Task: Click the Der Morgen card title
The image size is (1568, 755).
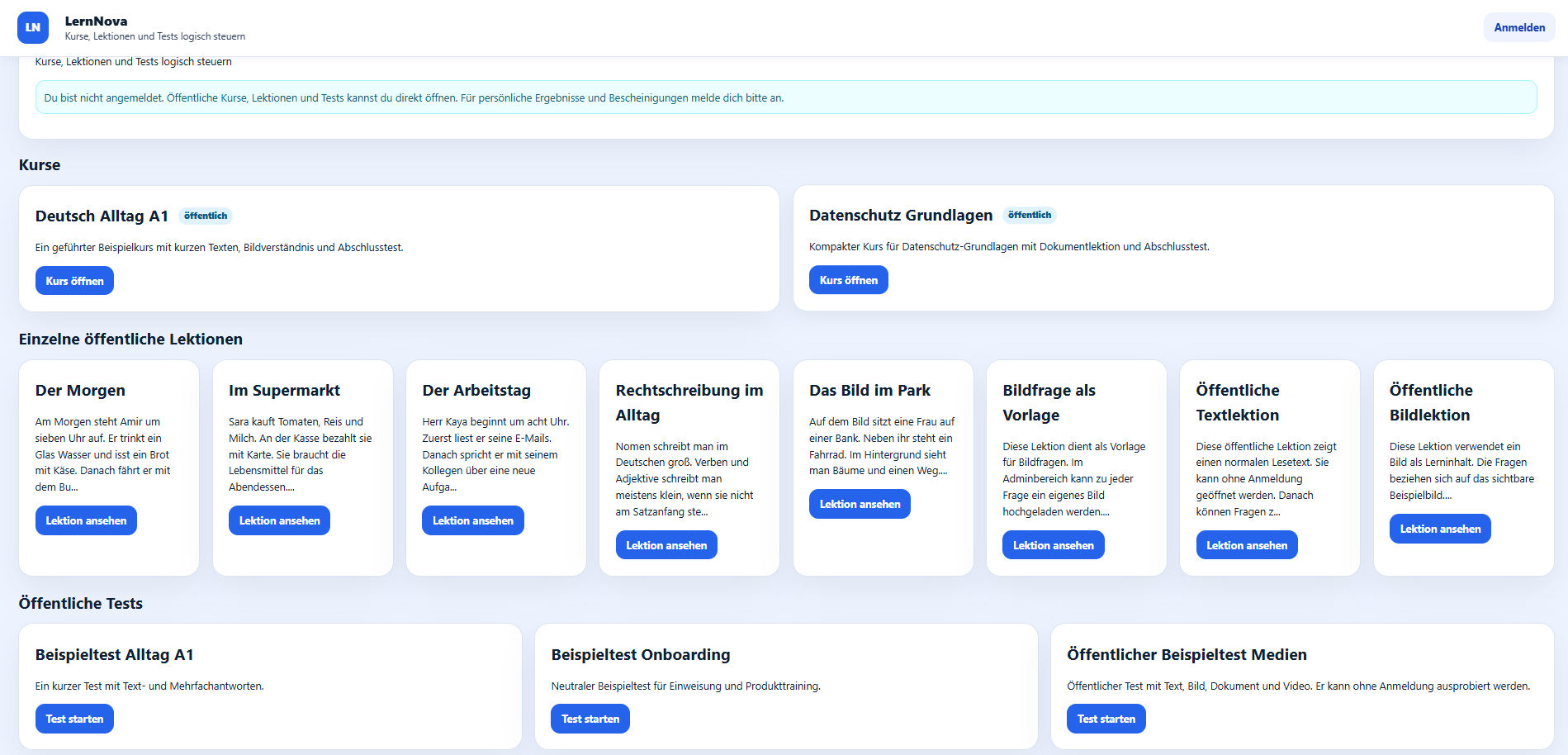Action: [80, 390]
